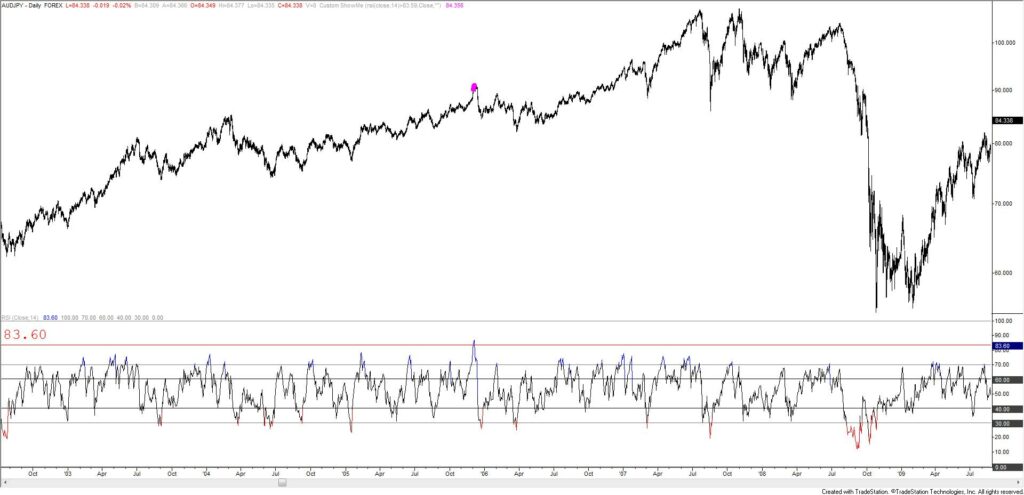Click the '09 year label on the time axis

[x=900, y=473]
